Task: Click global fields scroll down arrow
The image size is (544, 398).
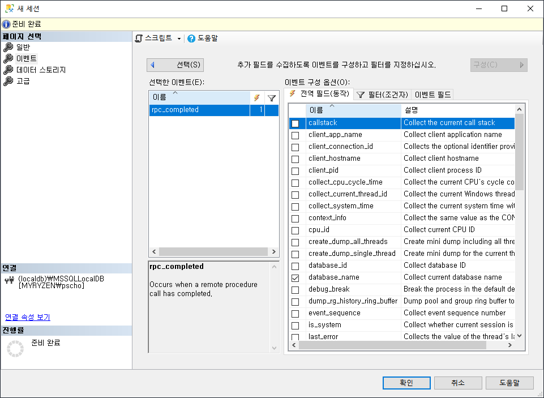Action: click(519, 336)
